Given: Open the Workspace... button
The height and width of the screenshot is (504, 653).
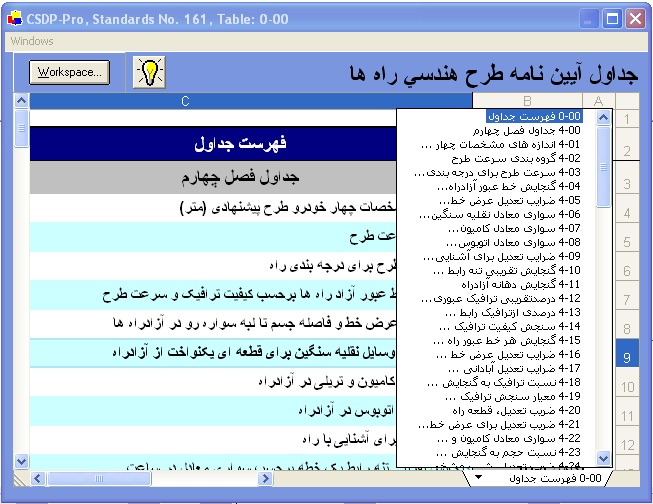Looking at the screenshot, I should tap(70, 72).
